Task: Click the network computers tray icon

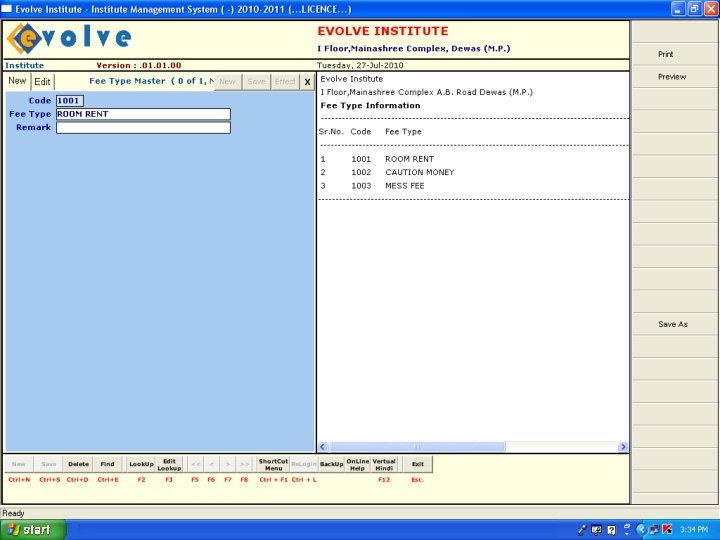Action: click(654, 529)
